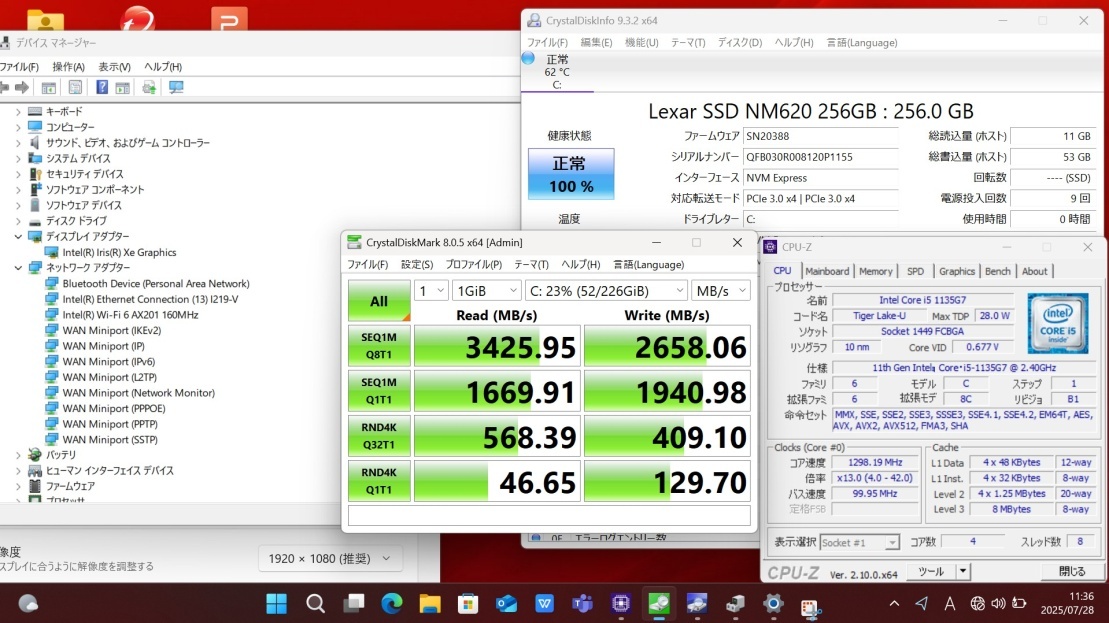Click the update driver toolbar icon
The height and width of the screenshot is (623, 1109).
coord(149,88)
